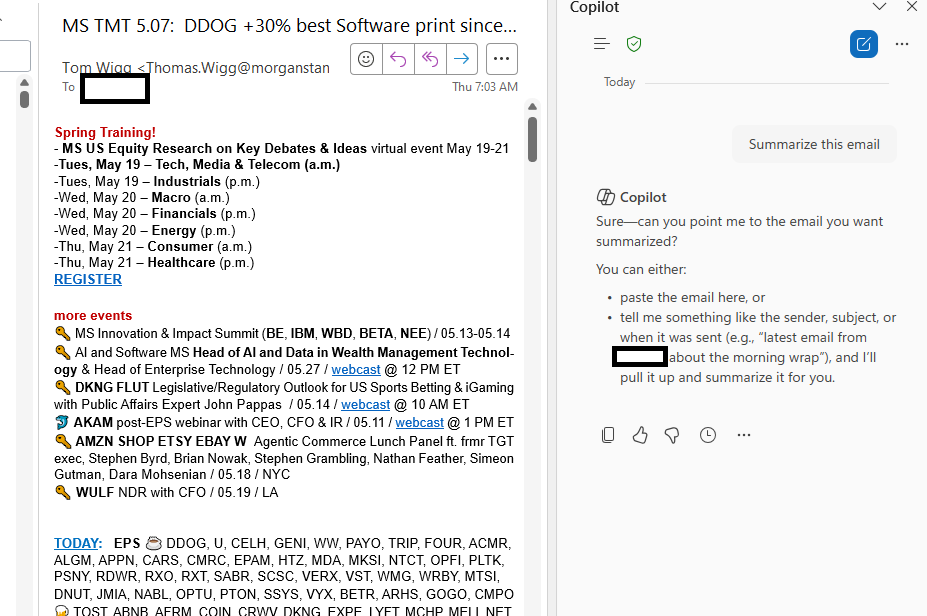927x616 pixels.
Task: Click the more events heading
Action: pos(93,316)
